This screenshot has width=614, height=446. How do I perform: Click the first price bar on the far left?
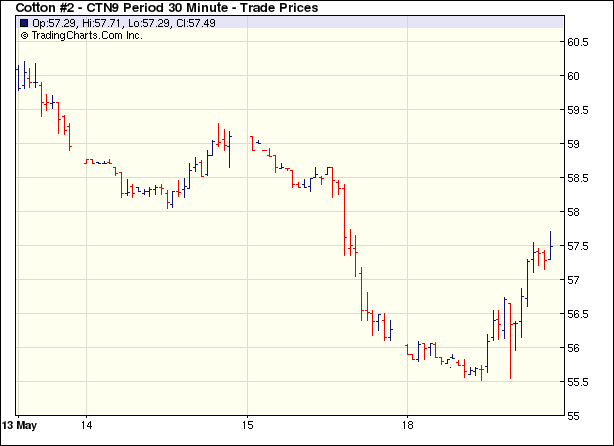coord(18,76)
